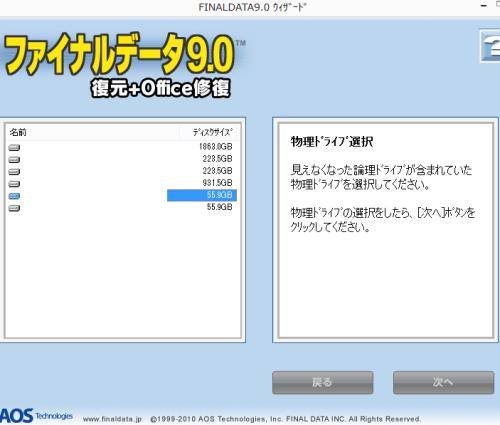This screenshot has width=500, height=425.
Task: Select the drive icon for 1863.0GB disk
Action: pyautogui.click(x=14, y=147)
